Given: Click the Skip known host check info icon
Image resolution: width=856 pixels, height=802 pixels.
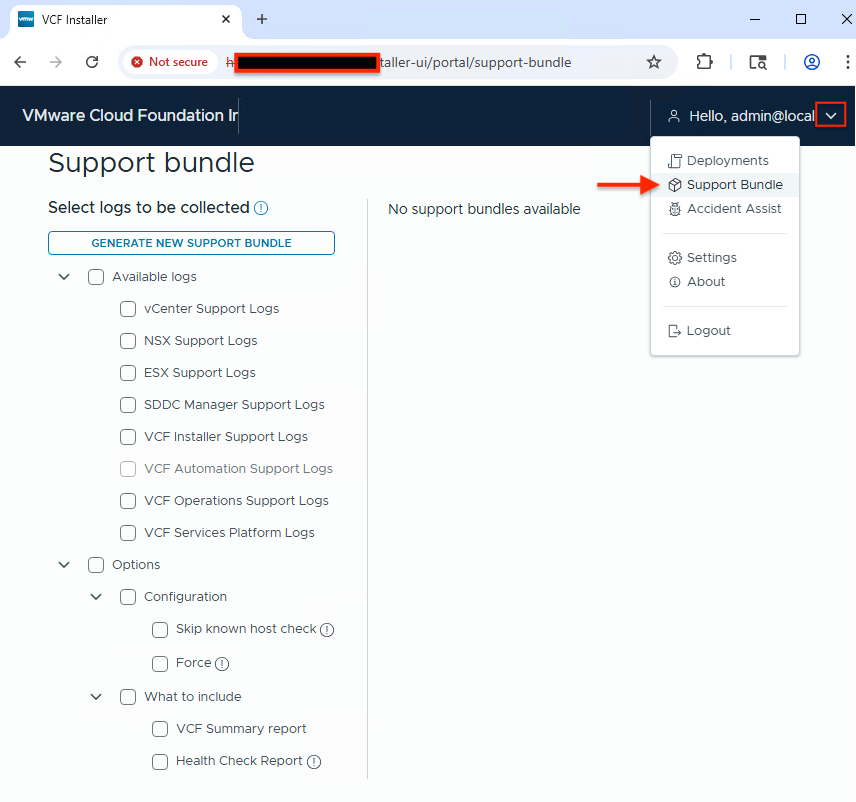Looking at the screenshot, I should (327, 630).
